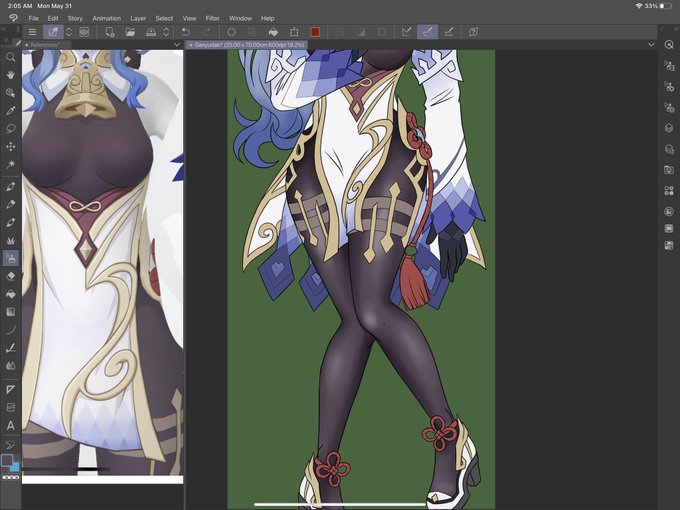Screen dimensions: 680x510
Task: Clear selection contents with Delete icon
Action: pyautogui.click(x=232, y=32)
